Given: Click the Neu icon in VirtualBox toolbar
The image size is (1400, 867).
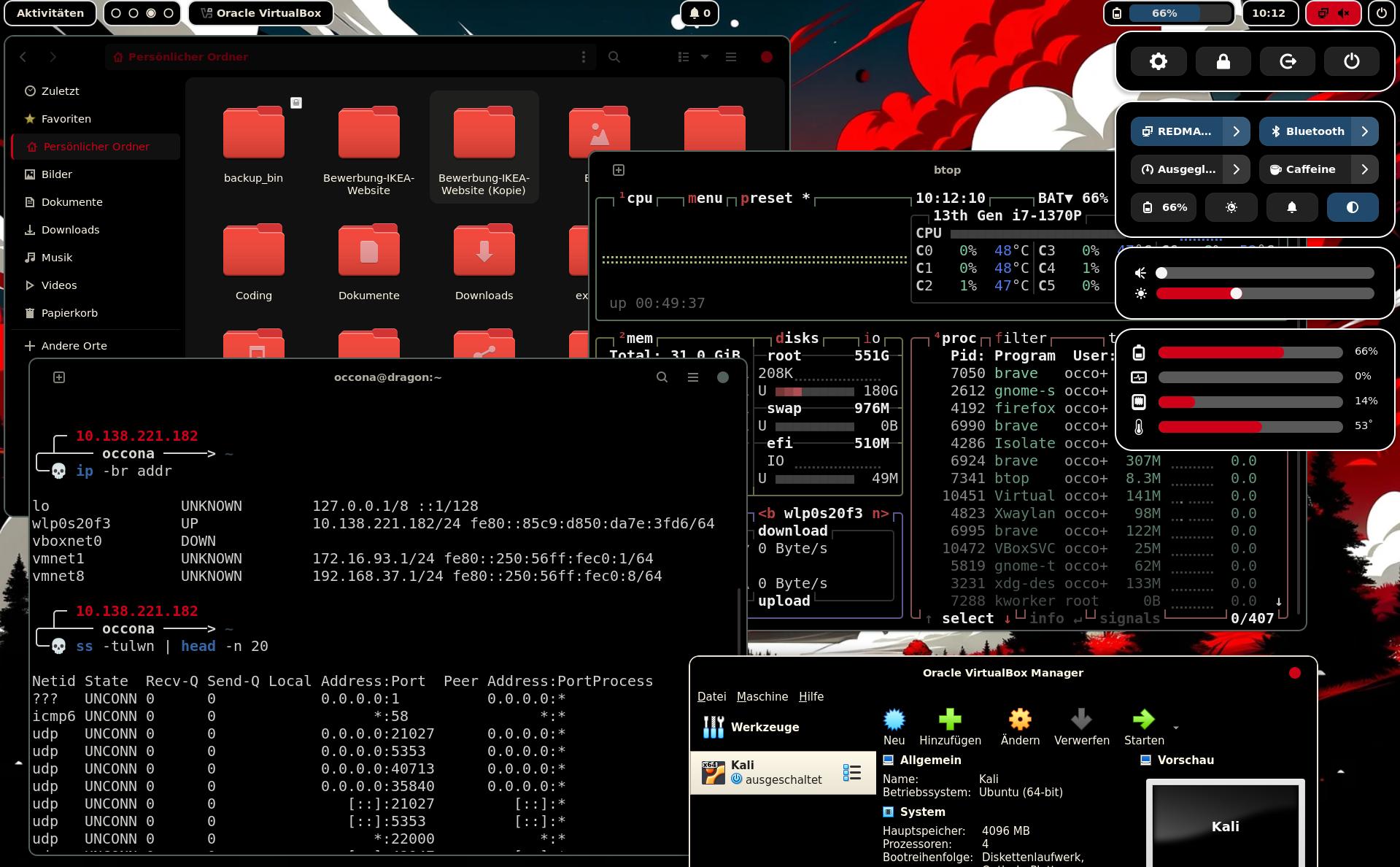Looking at the screenshot, I should coord(894,720).
